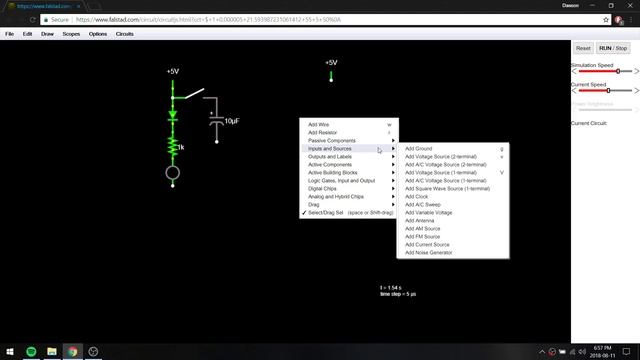Screen dimensions: 640x360
Task: Click the Chrome taskbar icon
Action: 73,351
